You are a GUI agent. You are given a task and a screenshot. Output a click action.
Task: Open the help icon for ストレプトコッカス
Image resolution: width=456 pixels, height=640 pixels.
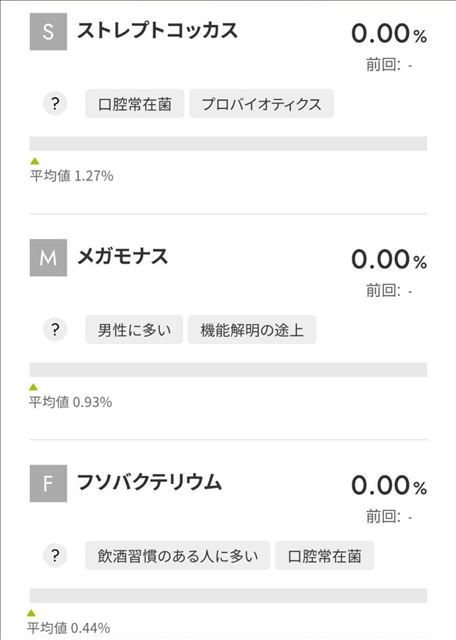tap(55, 104)
